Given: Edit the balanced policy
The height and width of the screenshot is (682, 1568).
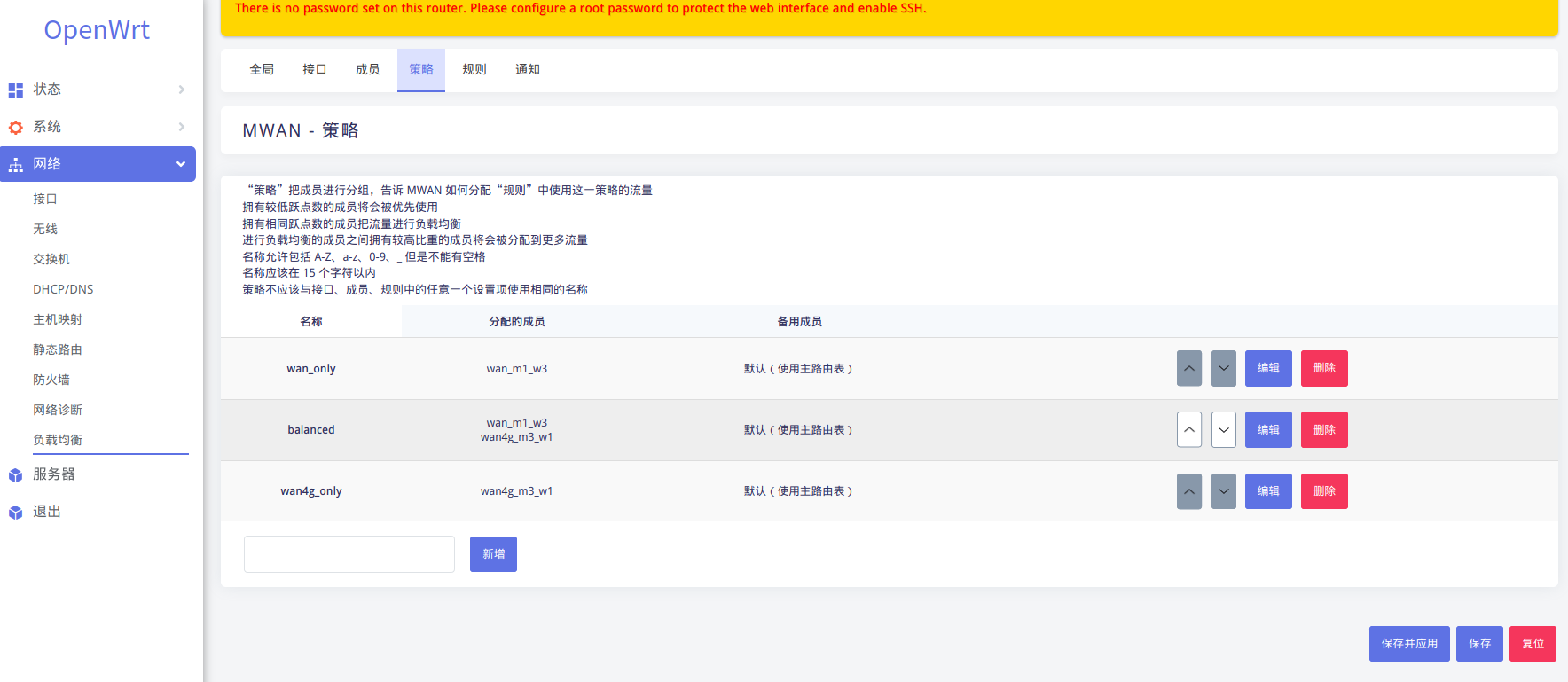Looking at the screenshot, I should point(1268,429).
